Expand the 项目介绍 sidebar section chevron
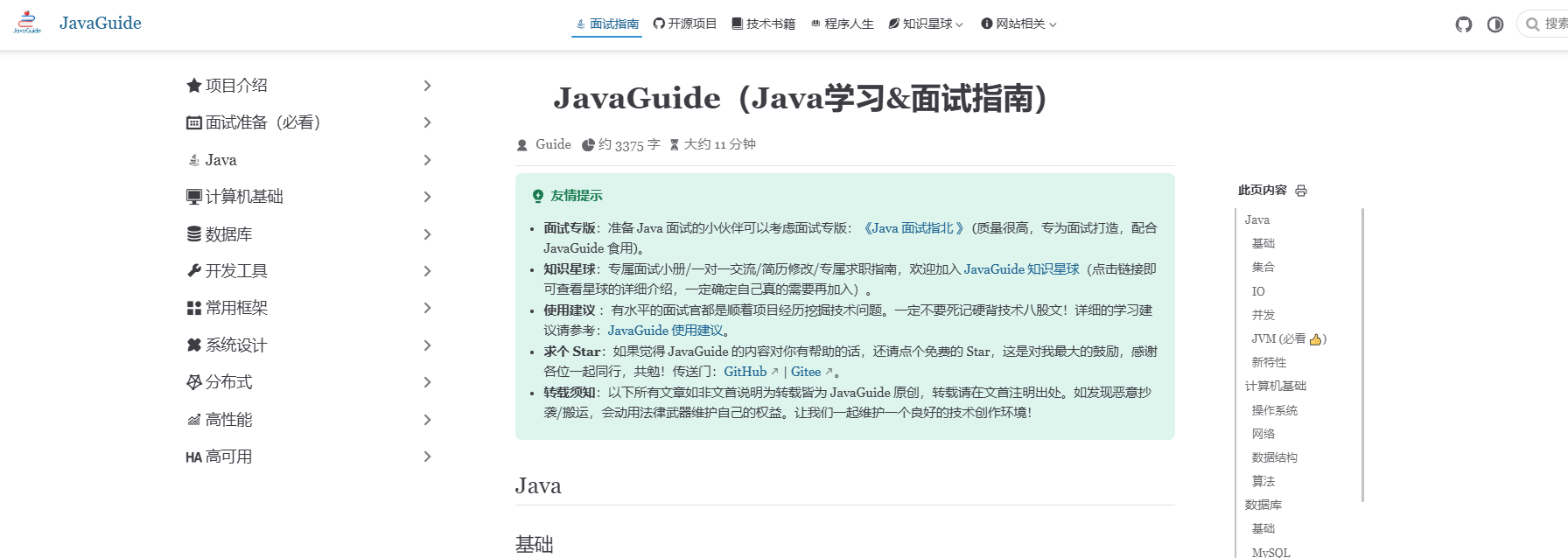1568x558 pixels. click(x=427, y=86)
